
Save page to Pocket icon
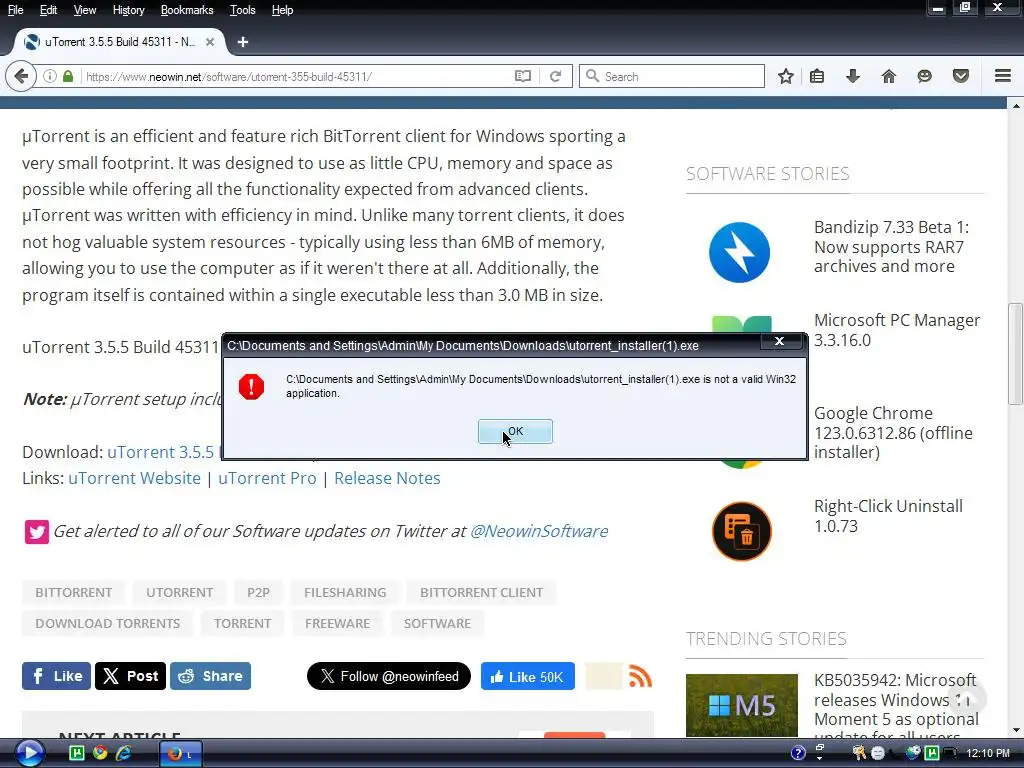(961, 76)
